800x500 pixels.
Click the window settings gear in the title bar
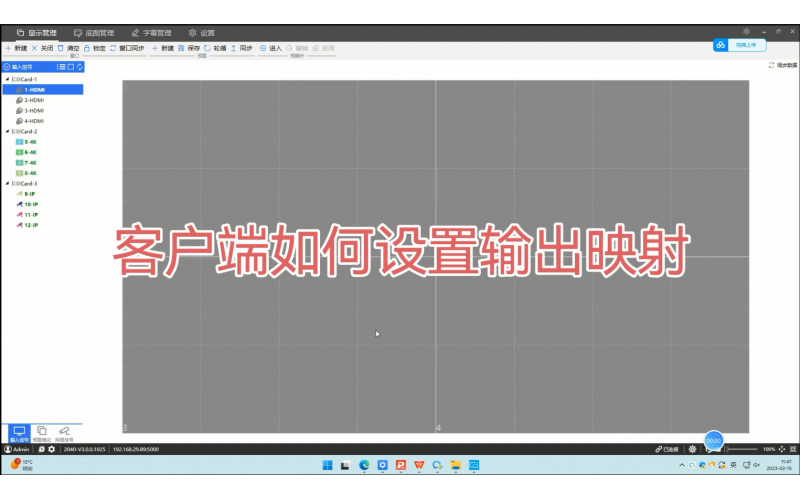[746, 32]
